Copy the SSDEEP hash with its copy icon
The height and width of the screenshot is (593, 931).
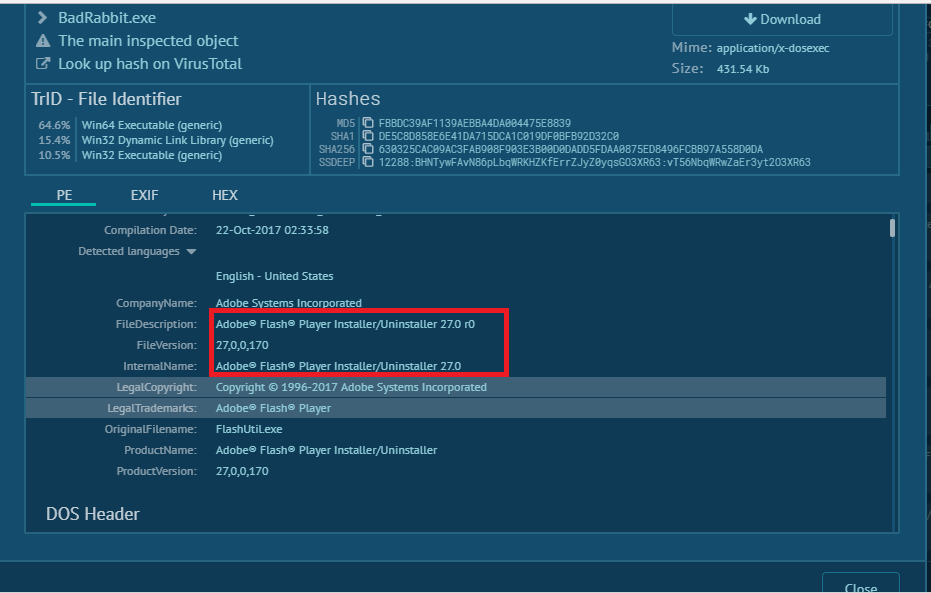(368, 162)
